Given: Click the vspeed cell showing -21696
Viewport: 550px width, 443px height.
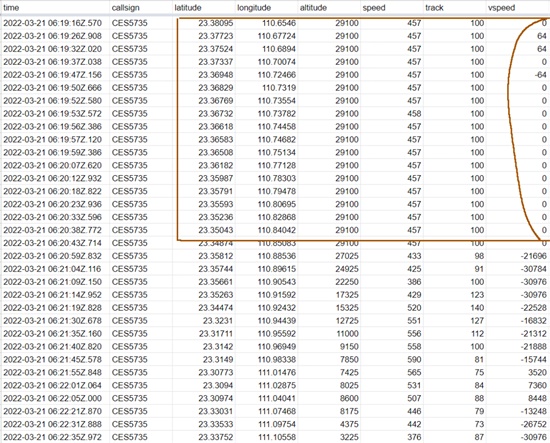Looking at the screenshot, I should click(x=518, y=256).
